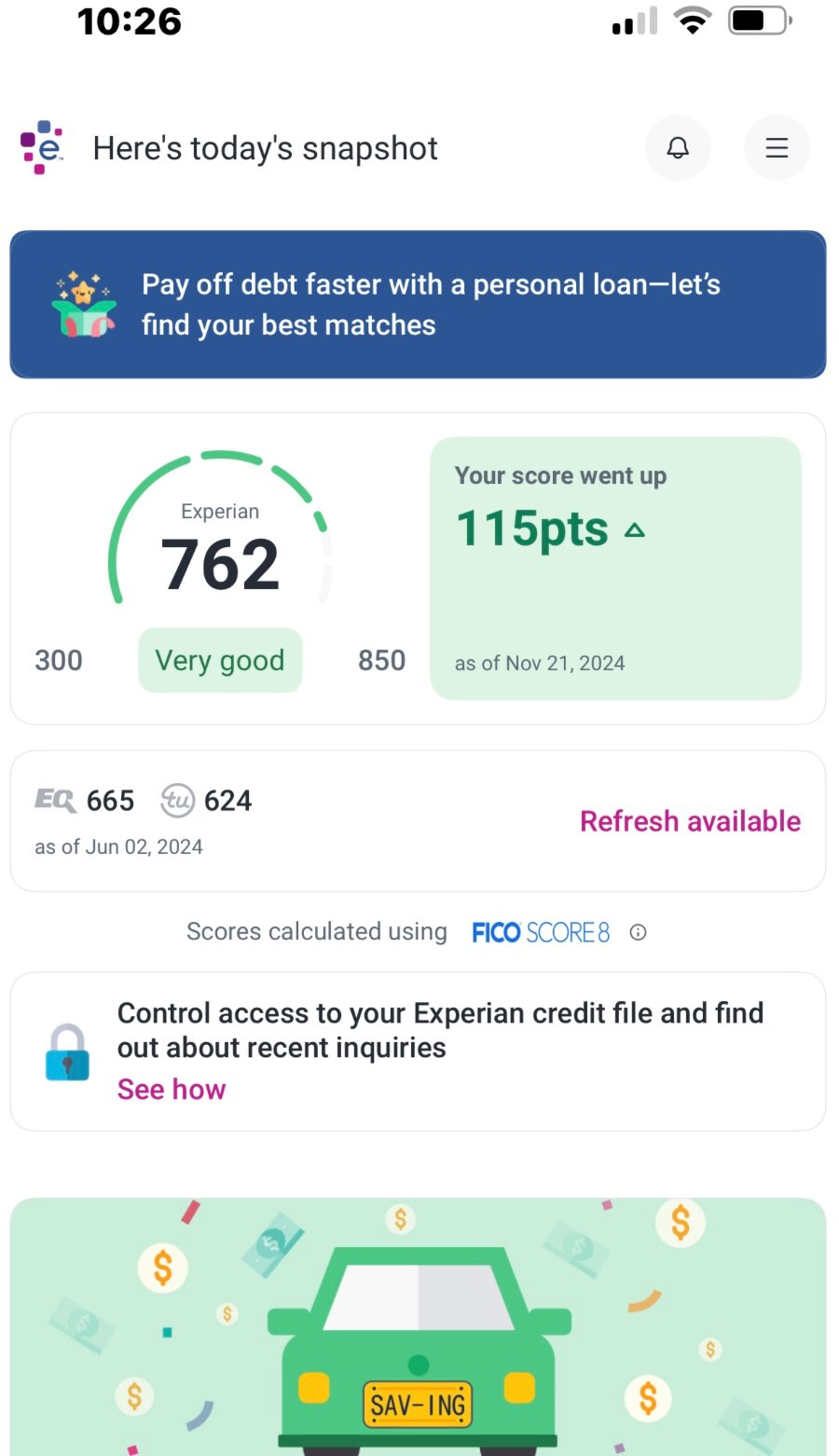Image resolution: width=839 pixels, height=1456 pixels.
Task: Tap the blue padlock icon
Action: [67, 1052]
